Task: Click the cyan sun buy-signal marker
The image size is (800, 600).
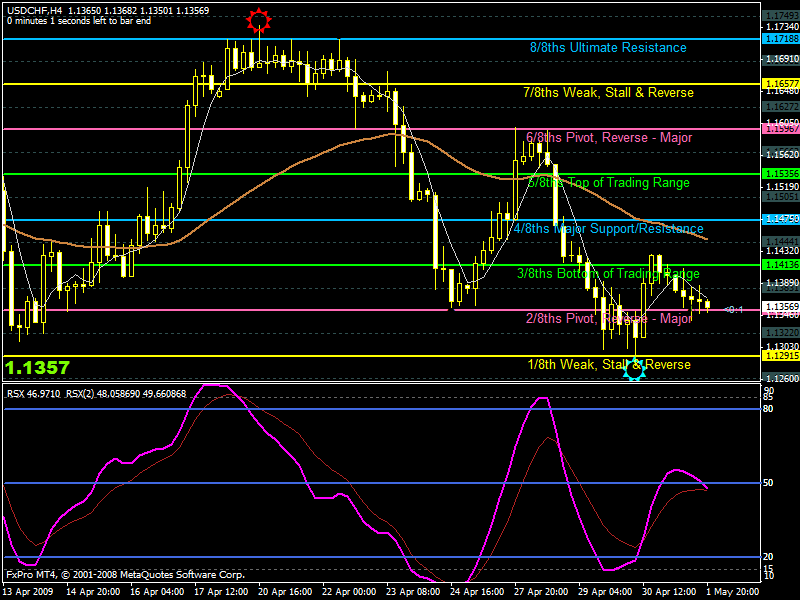Action: tap(635, 369)
